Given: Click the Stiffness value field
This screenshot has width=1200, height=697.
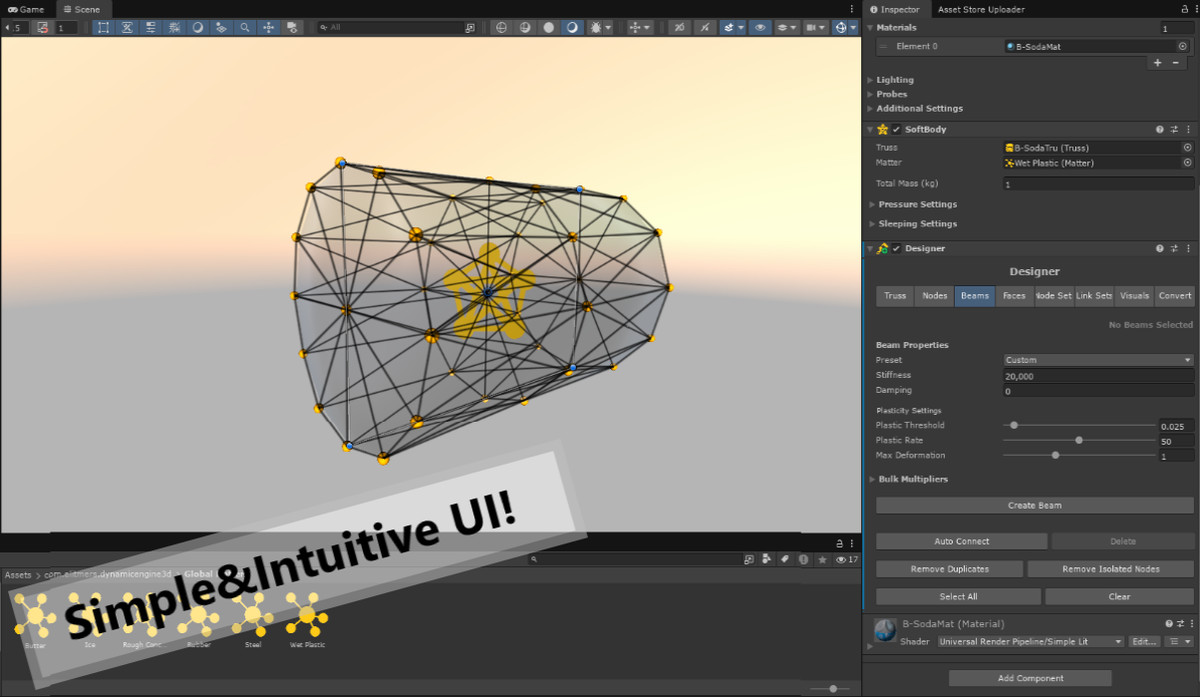Looking at the screenshot, I should tap(1098, 376).
